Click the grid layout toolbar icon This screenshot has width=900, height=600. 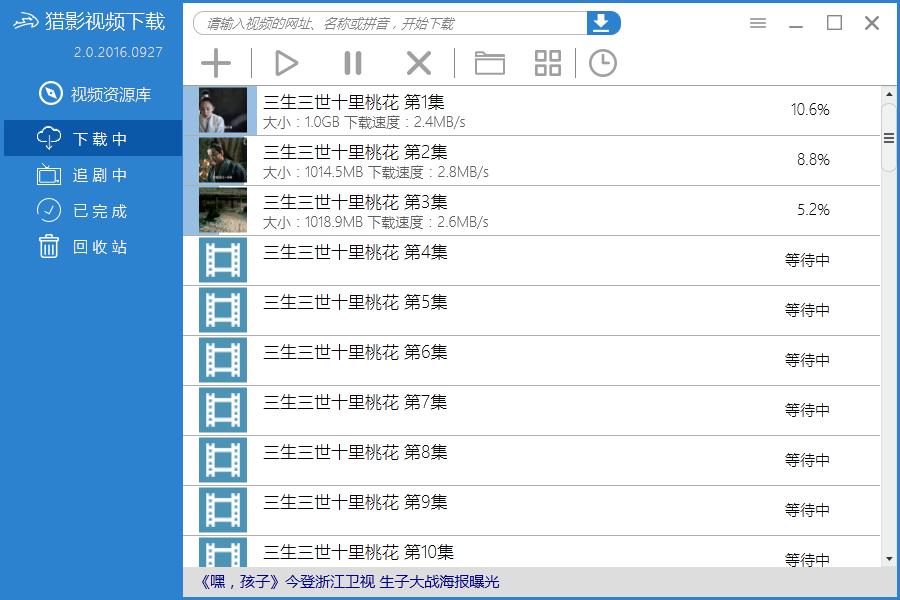point(546,62)
